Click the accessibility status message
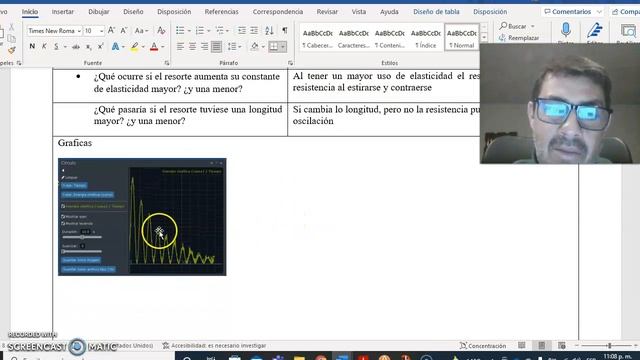 point(214,346)
